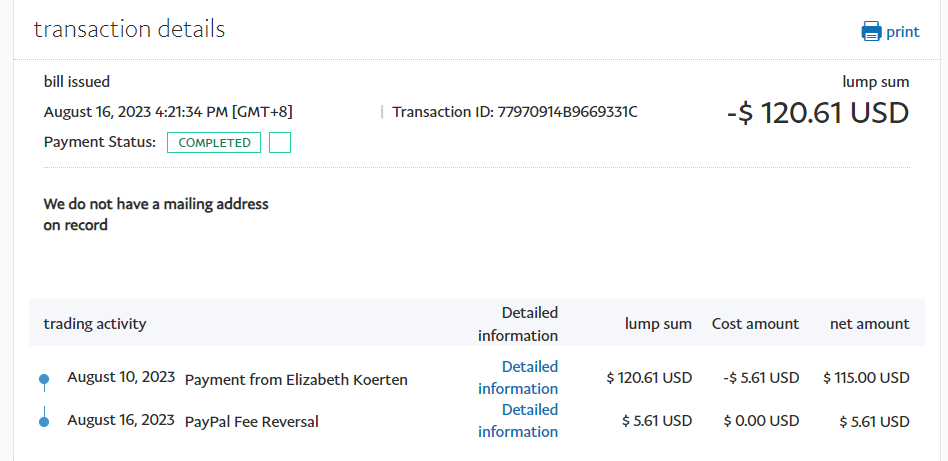Viewport: 948px width, 461px height.
Task: Click the "net amount" column header
Action: point(869,324)
